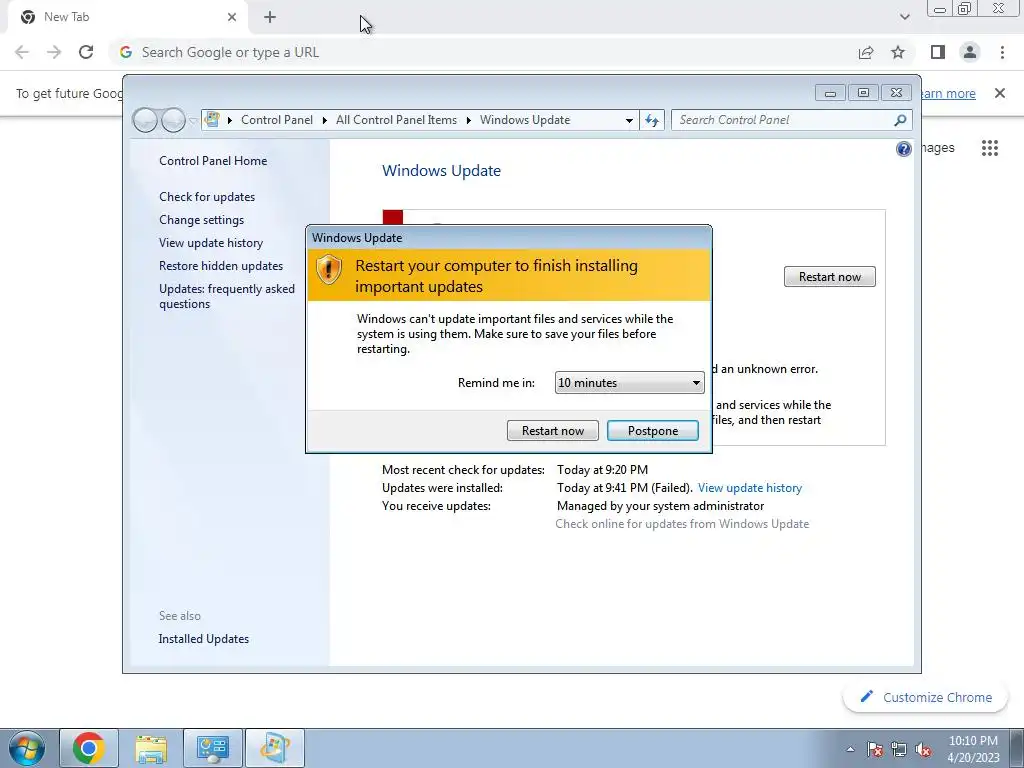This screenshot has width=1024, height=768.
Task: Click Restart now button in main window
Action: point(829,277)
